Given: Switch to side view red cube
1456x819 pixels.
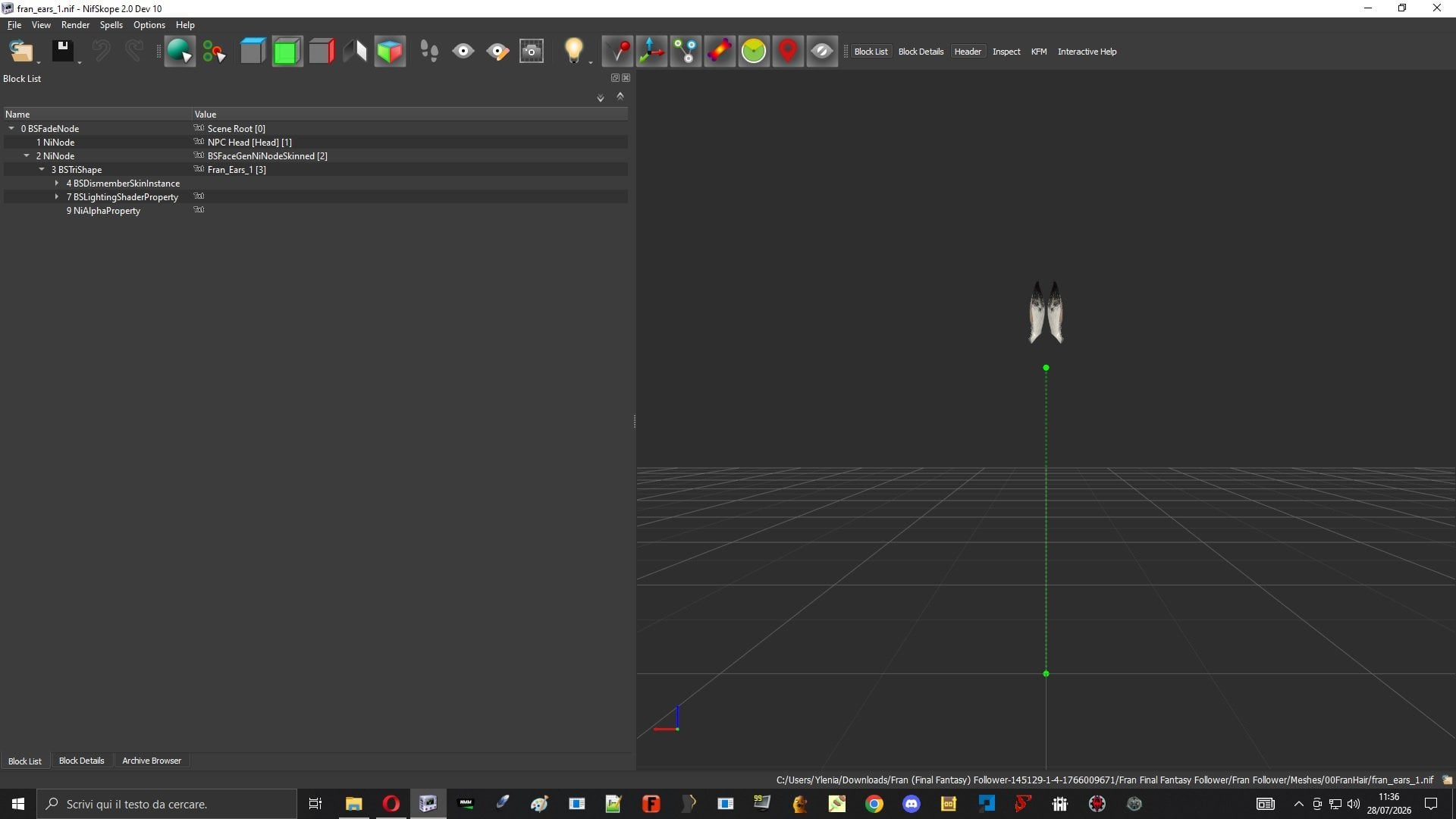Looking at the screenshot, I should pos(321,52).
